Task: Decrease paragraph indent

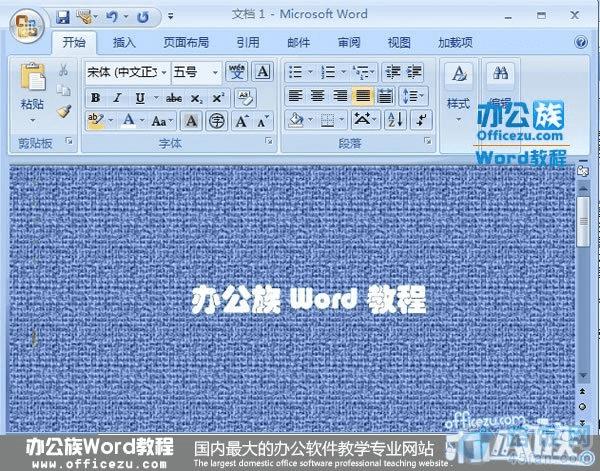Action: click(393, 72)
